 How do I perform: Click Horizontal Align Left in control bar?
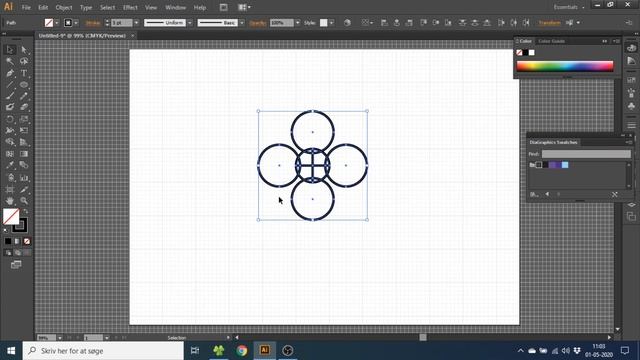click(x=384, y=23)
